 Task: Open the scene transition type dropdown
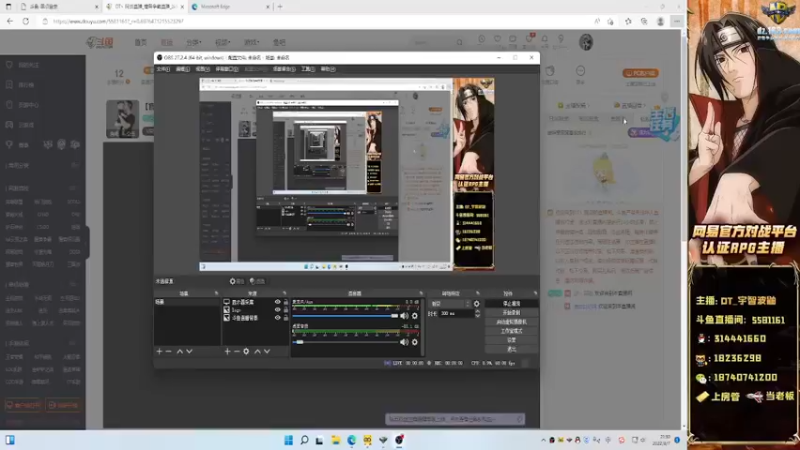click(450, 304)
